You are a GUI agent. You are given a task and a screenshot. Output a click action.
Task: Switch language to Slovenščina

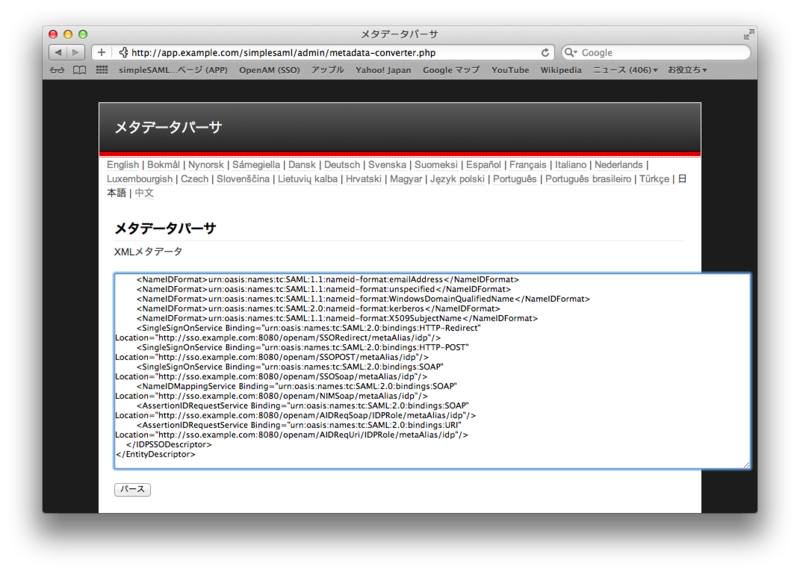[243, 179]
